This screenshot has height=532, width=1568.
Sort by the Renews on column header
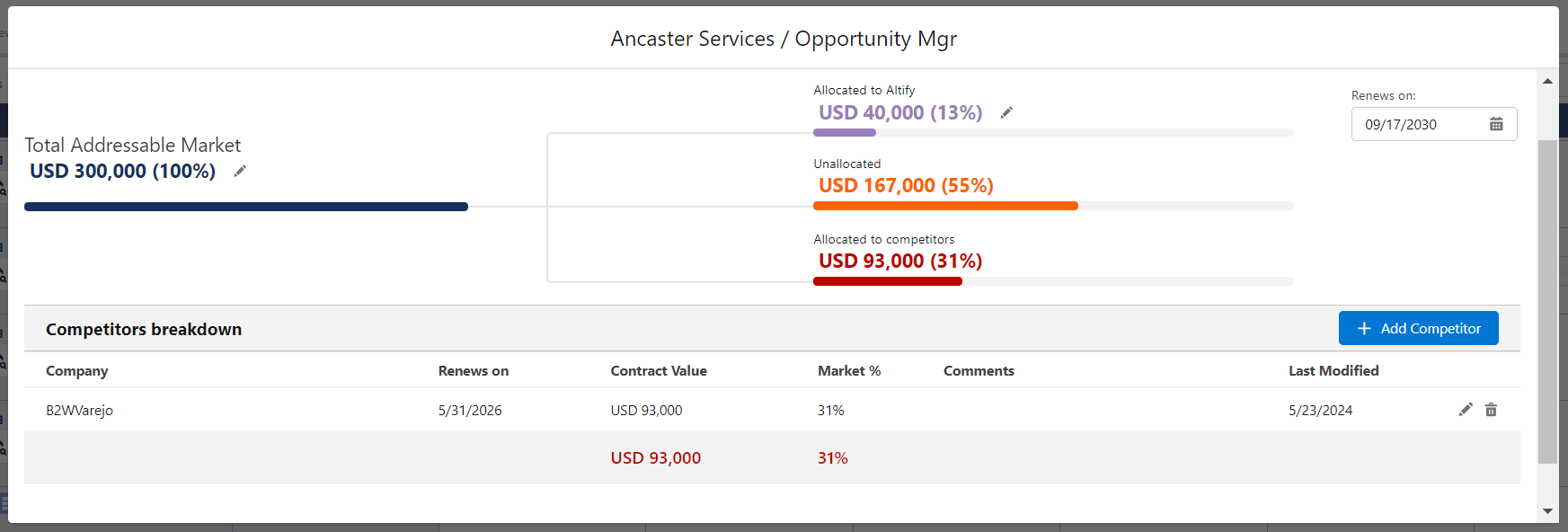pyautogui.click(x=474, y=370)
